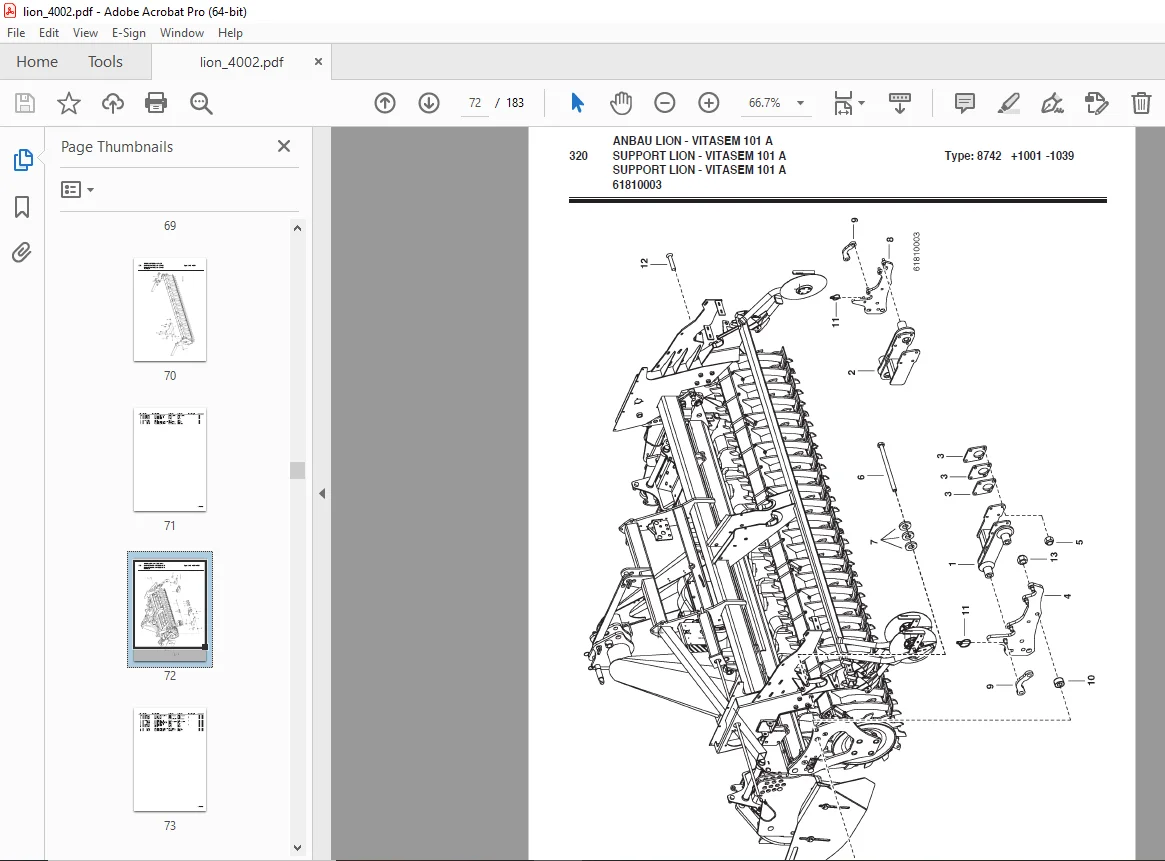The width and height of the screenshot is (1165, 861).
Task: Open the Window menu
Action: point(182,33)
